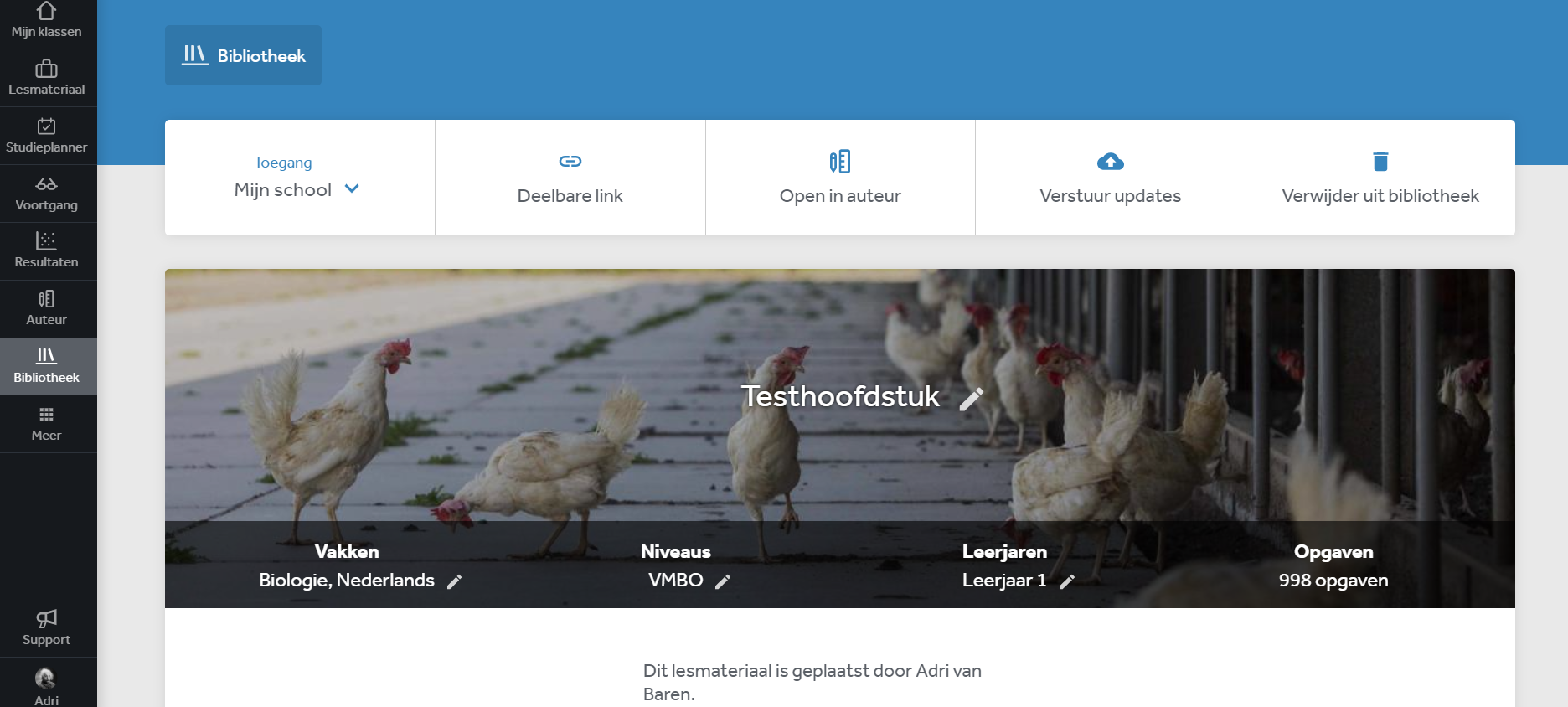Image resolution: width=1568 pixels, height=707 pixels.
Task: Choose Open in auteur
Action: click(840, 178)
